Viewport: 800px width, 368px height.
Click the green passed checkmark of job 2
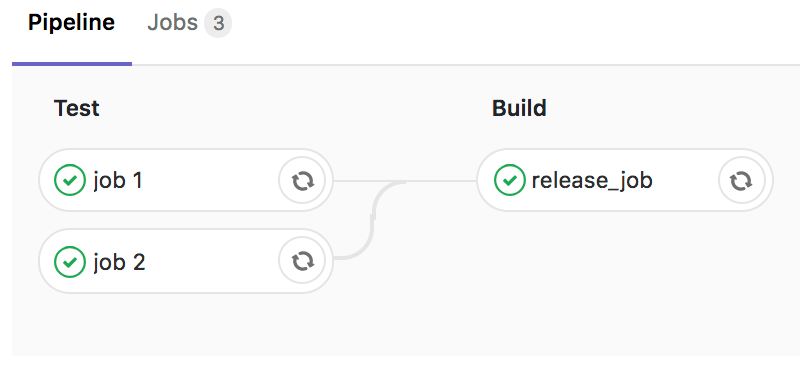pos(70,262)
